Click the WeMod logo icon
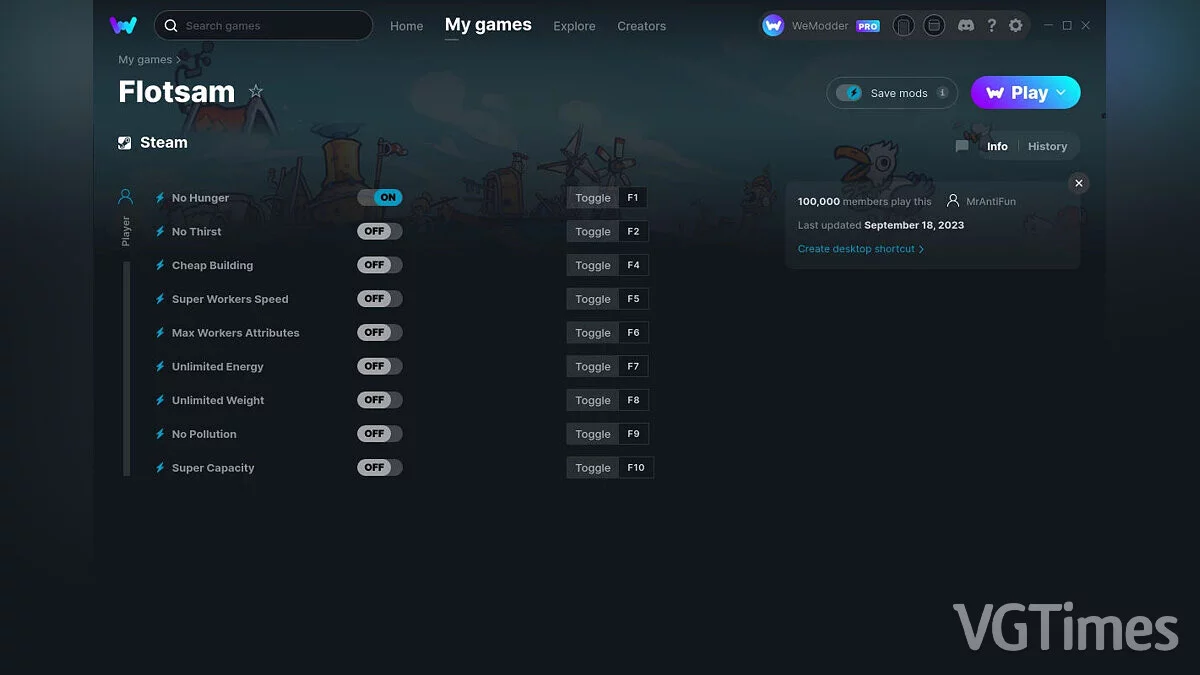 click(123, 25)
